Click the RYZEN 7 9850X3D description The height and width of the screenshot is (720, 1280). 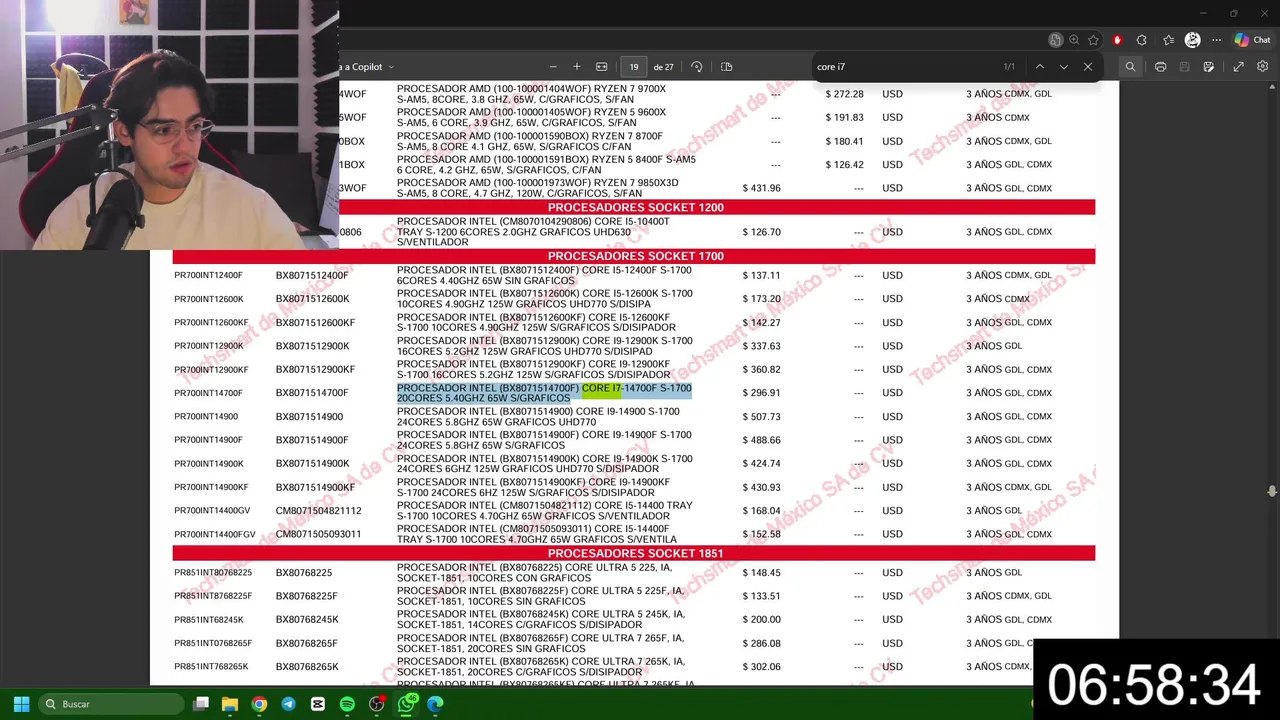(x=538, y=188)
